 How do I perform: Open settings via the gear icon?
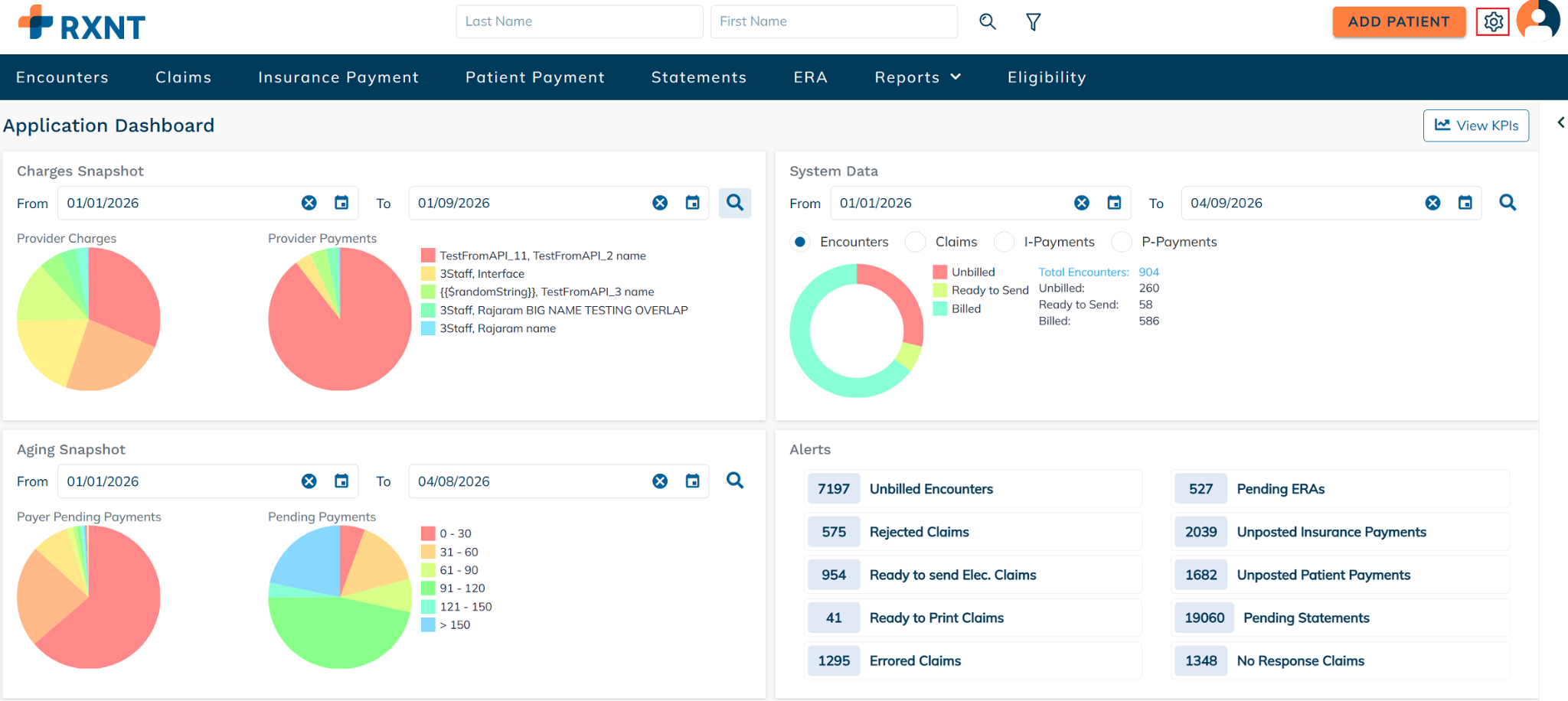point(1492,22)
